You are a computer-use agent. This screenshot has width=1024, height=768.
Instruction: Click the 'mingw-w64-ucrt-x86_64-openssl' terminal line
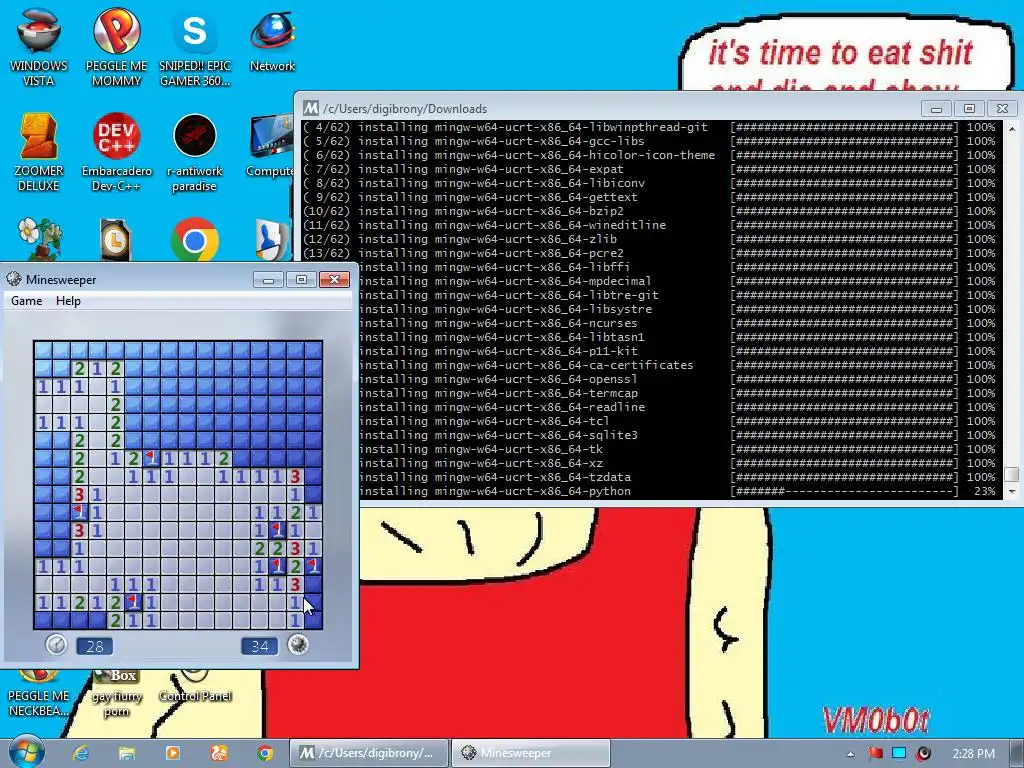coord(536,379)
